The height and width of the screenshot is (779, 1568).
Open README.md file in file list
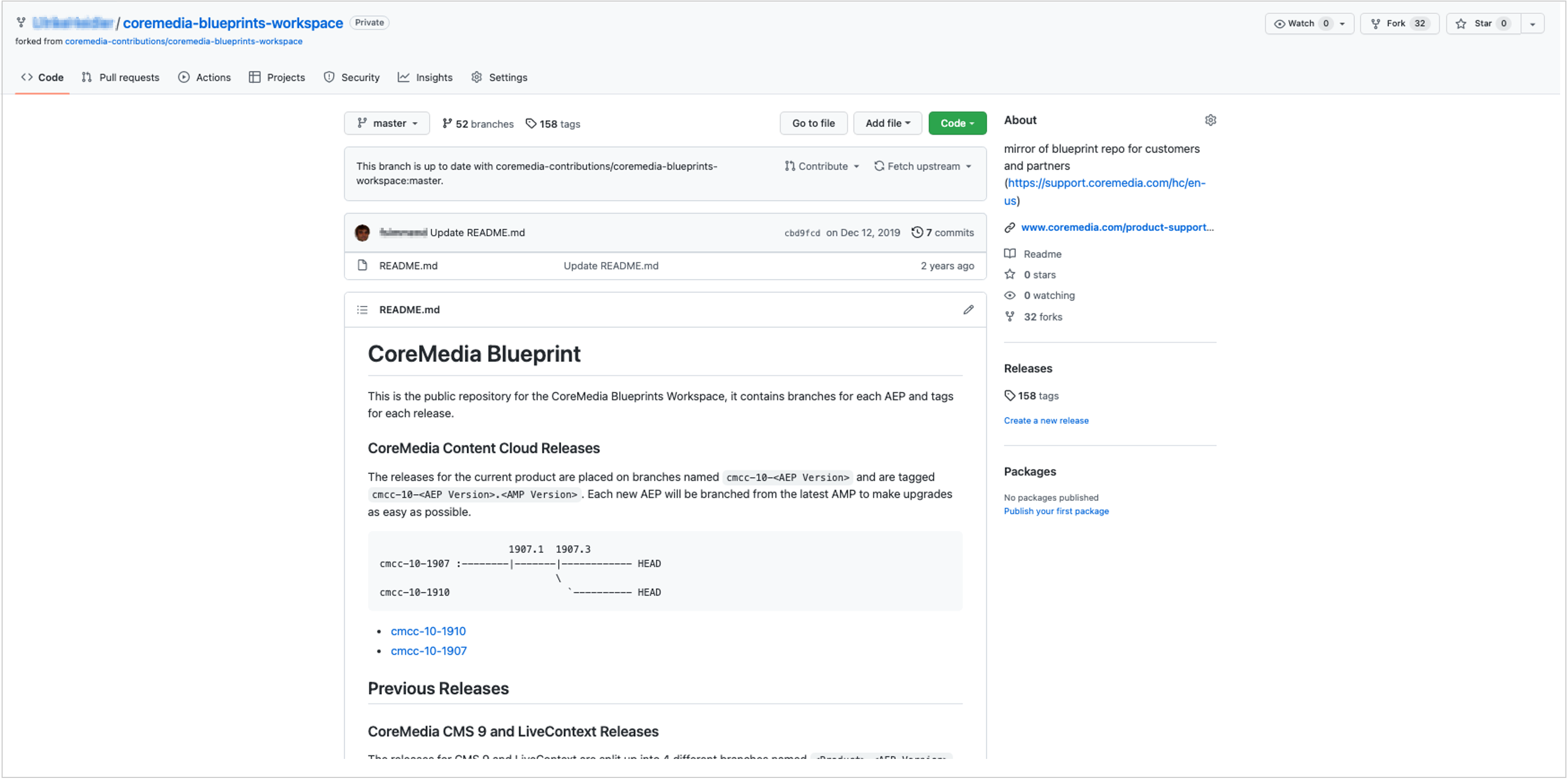pyautogui.click(x=408, y=265)
